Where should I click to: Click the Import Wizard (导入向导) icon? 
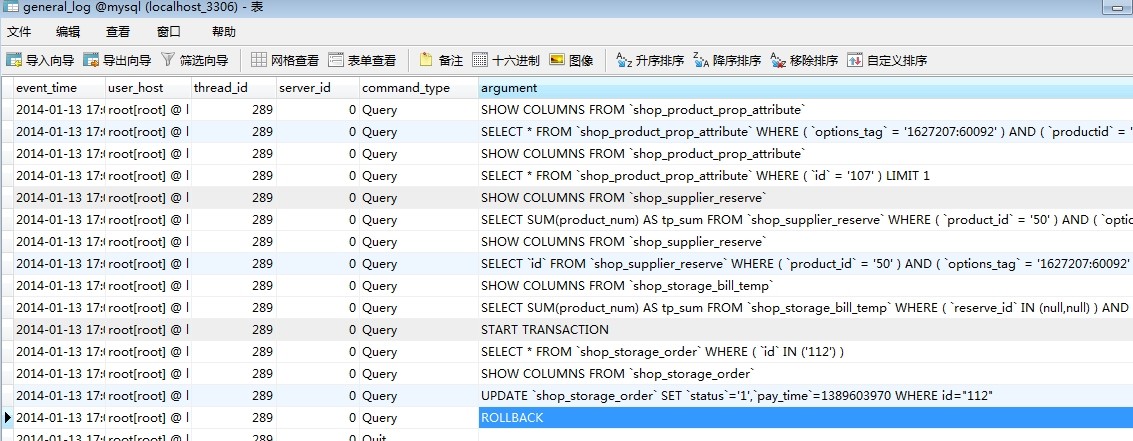pyautogui.click(x=14, y=60)
